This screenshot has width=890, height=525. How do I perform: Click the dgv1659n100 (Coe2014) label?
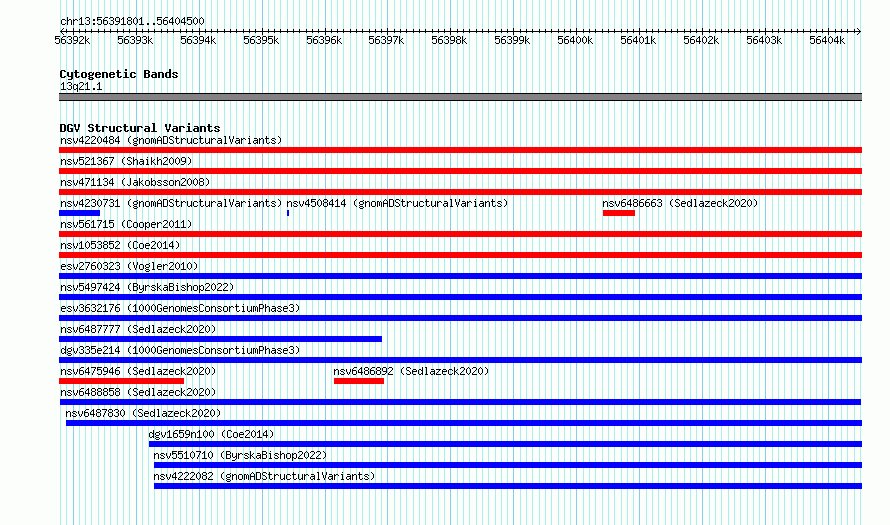(x=211, y=434)
